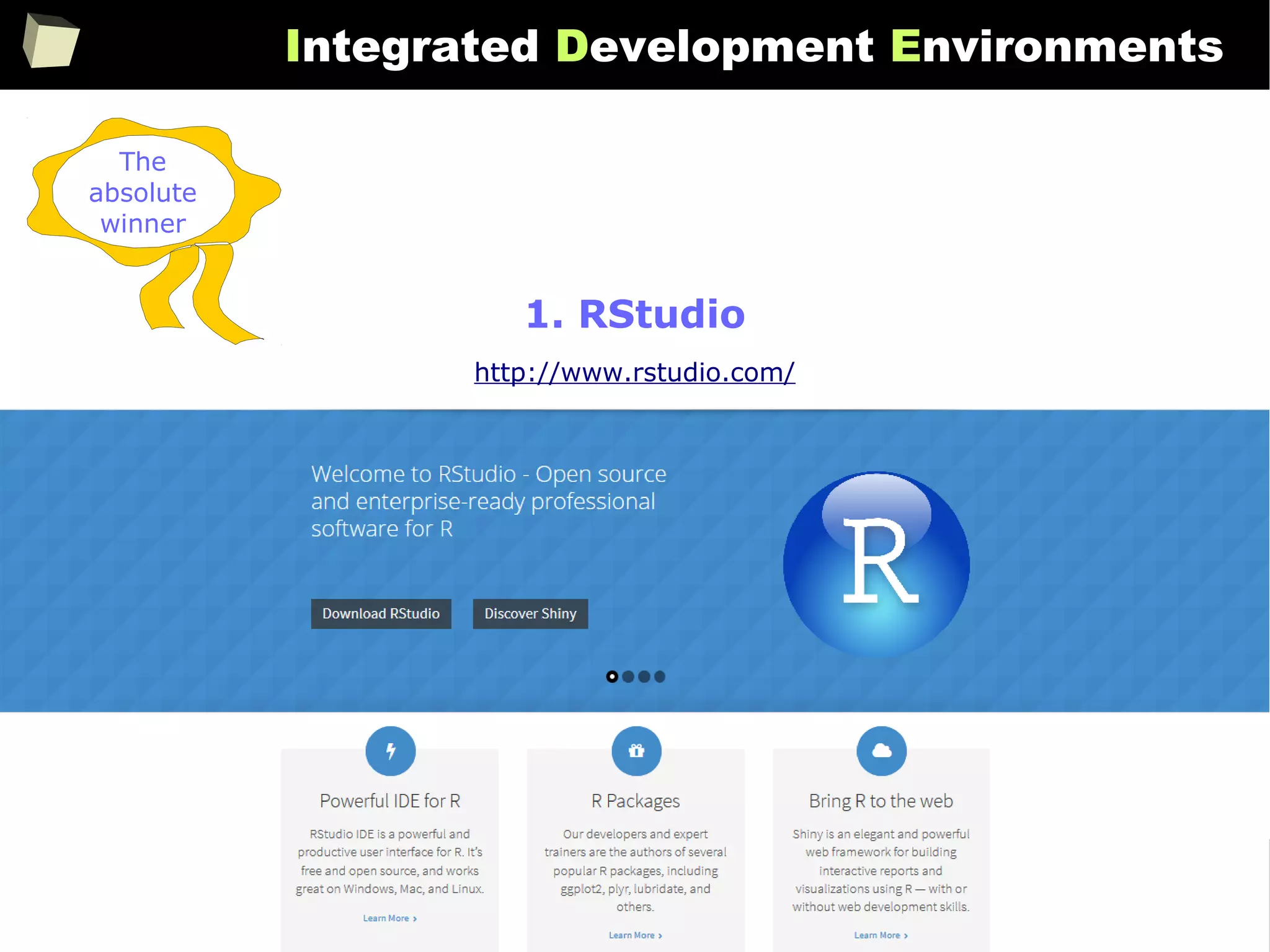Select the third carousel dot
Viewport: 1270px width, 952px height.
point(644,677)
